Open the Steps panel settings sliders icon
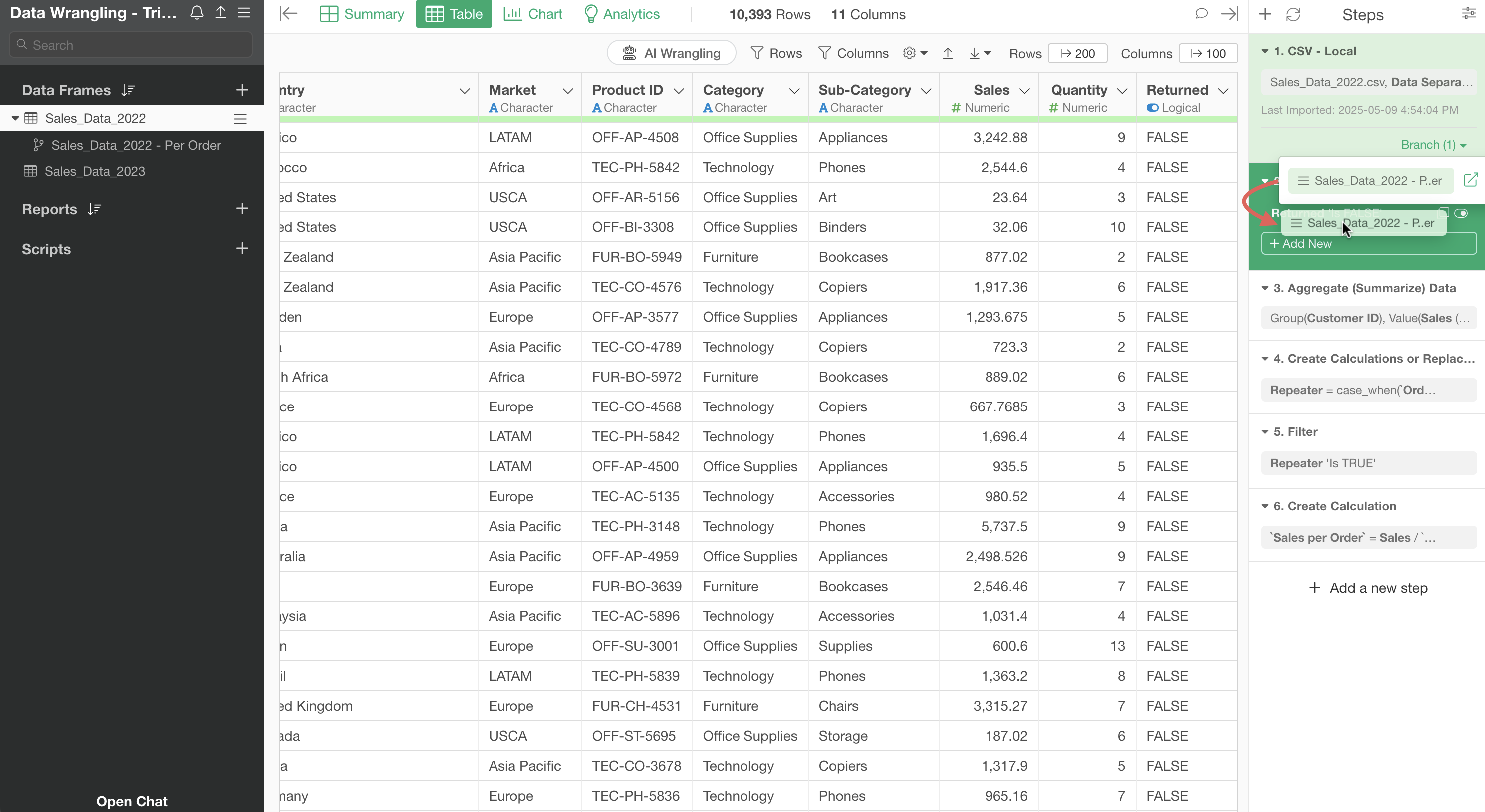 pyautogui.click(x=1468, y=14)
